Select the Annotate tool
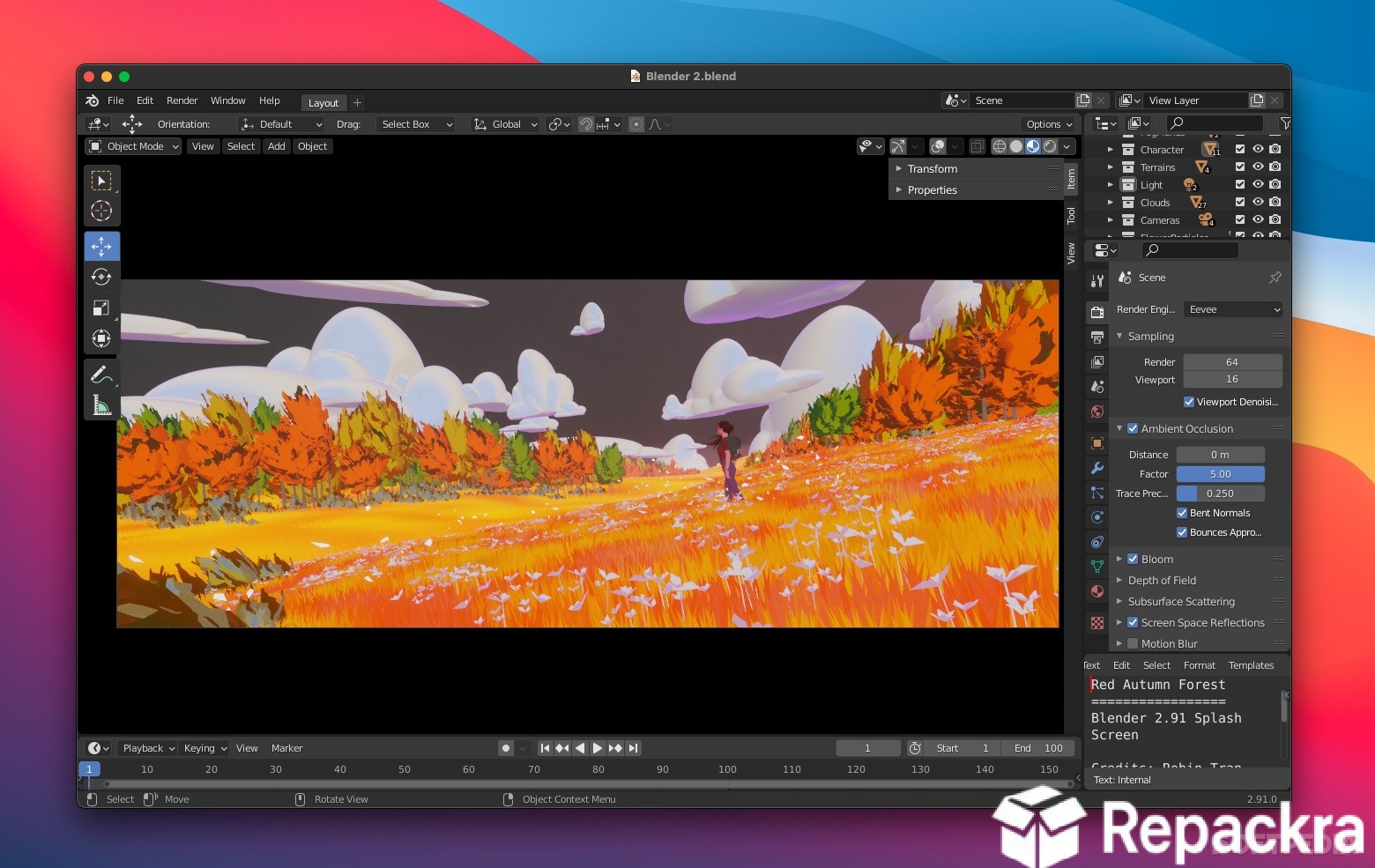 [x=101, y=375]
